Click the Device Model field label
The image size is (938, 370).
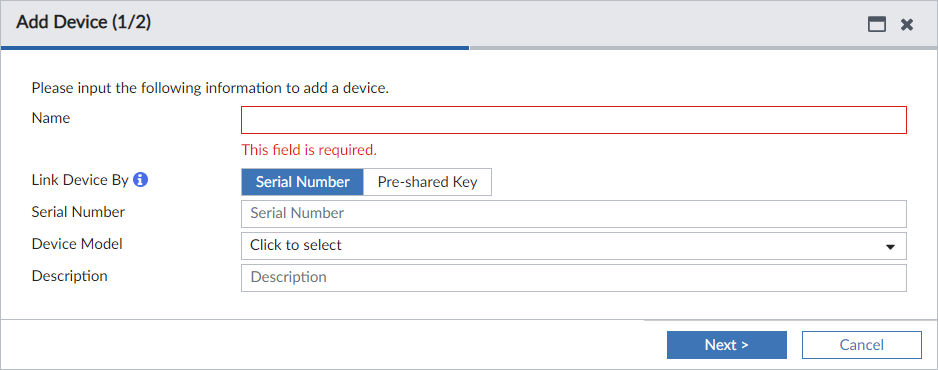(x=77, y=244)
